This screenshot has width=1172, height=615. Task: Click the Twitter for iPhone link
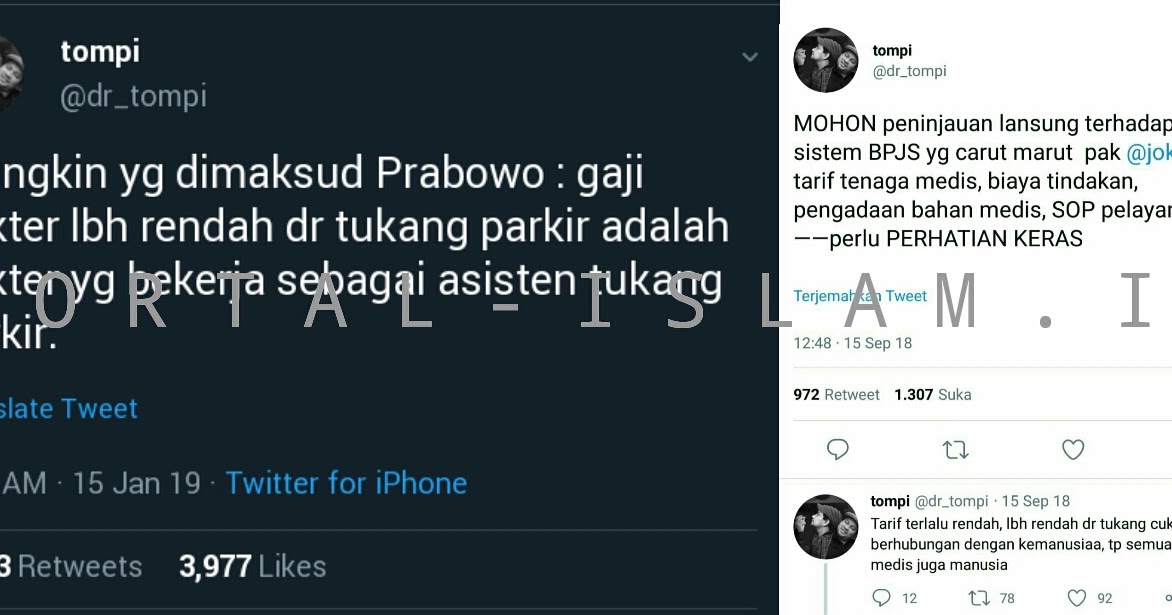pos(346,483)
